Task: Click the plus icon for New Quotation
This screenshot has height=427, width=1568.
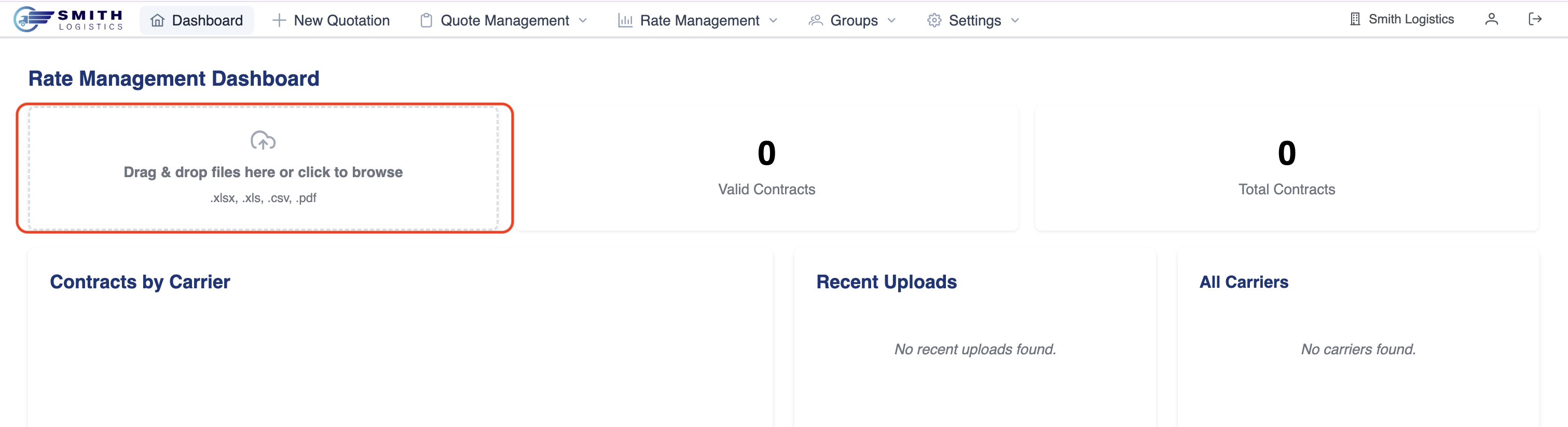Action: [279, 21]
